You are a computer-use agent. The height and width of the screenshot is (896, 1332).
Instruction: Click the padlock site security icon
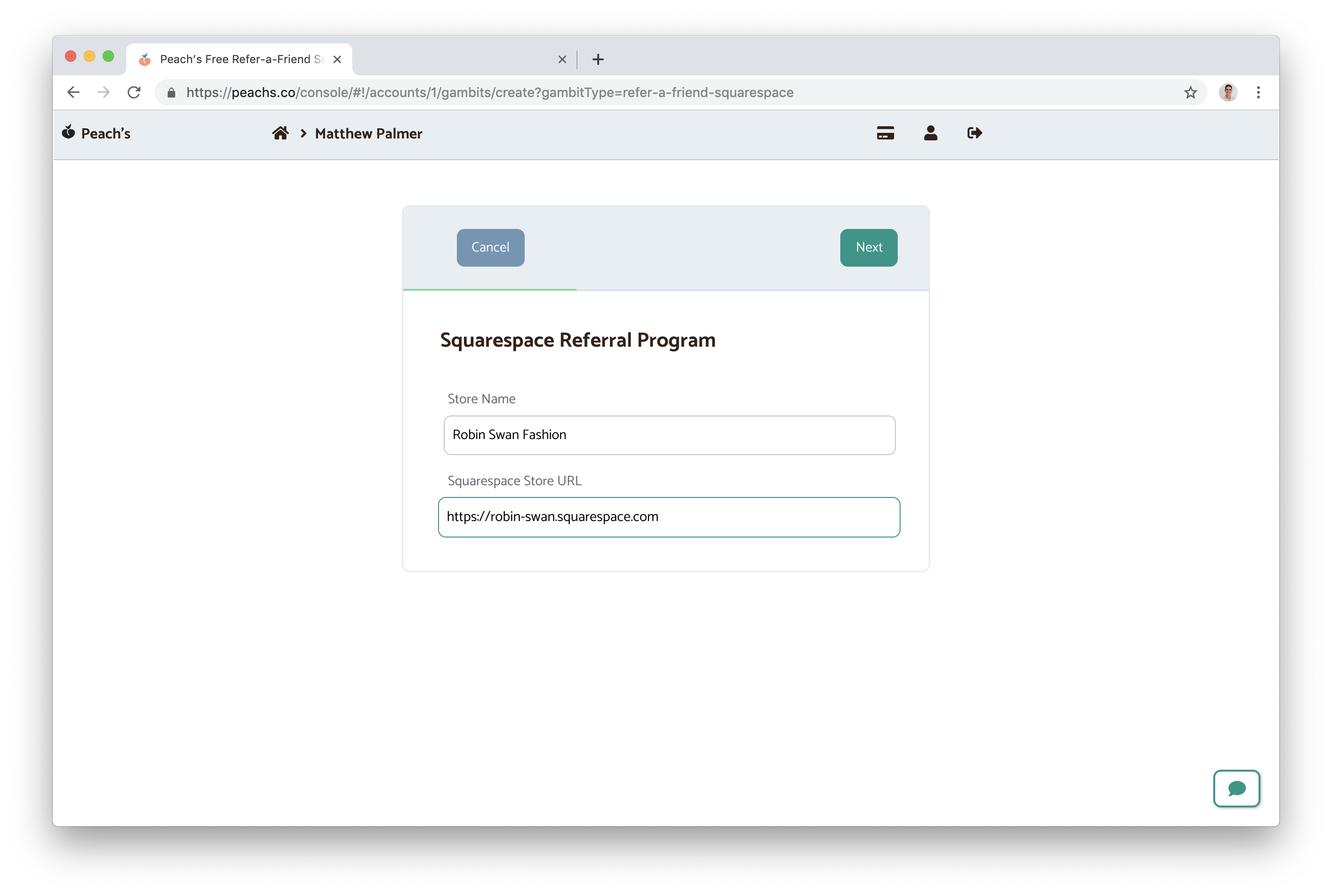point(171,93)
